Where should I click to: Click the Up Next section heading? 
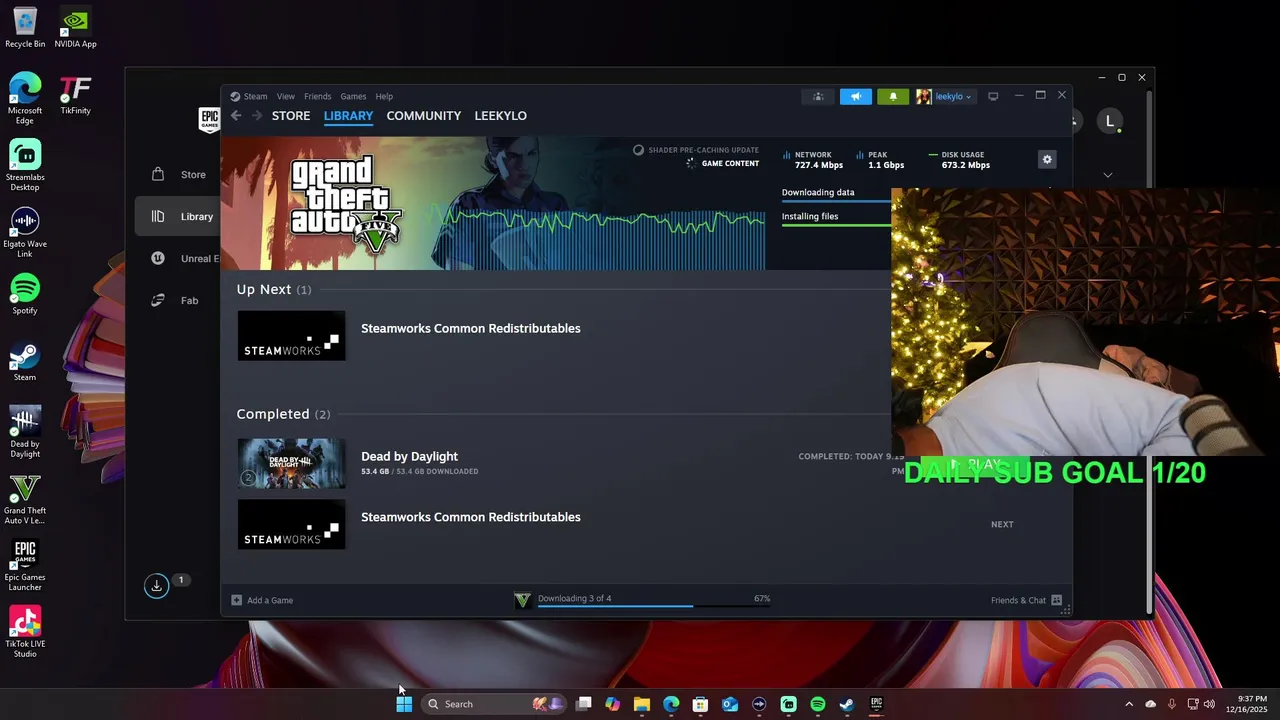coord(274,289)
